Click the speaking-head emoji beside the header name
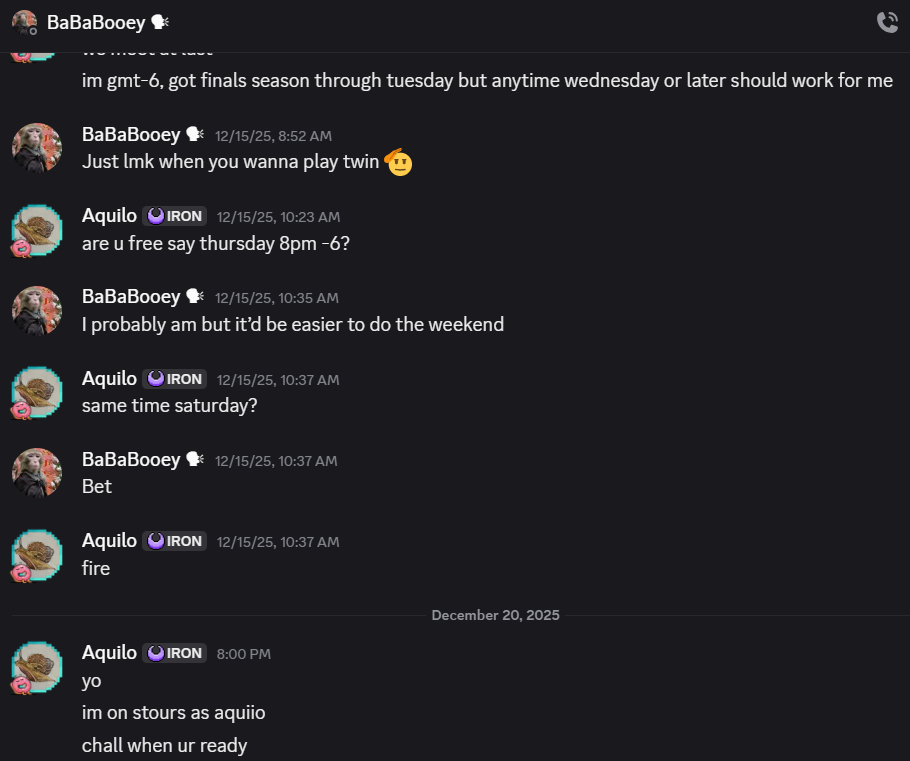Image resolution: width=910 pixels, height=761 pixels. pos(160,22)
